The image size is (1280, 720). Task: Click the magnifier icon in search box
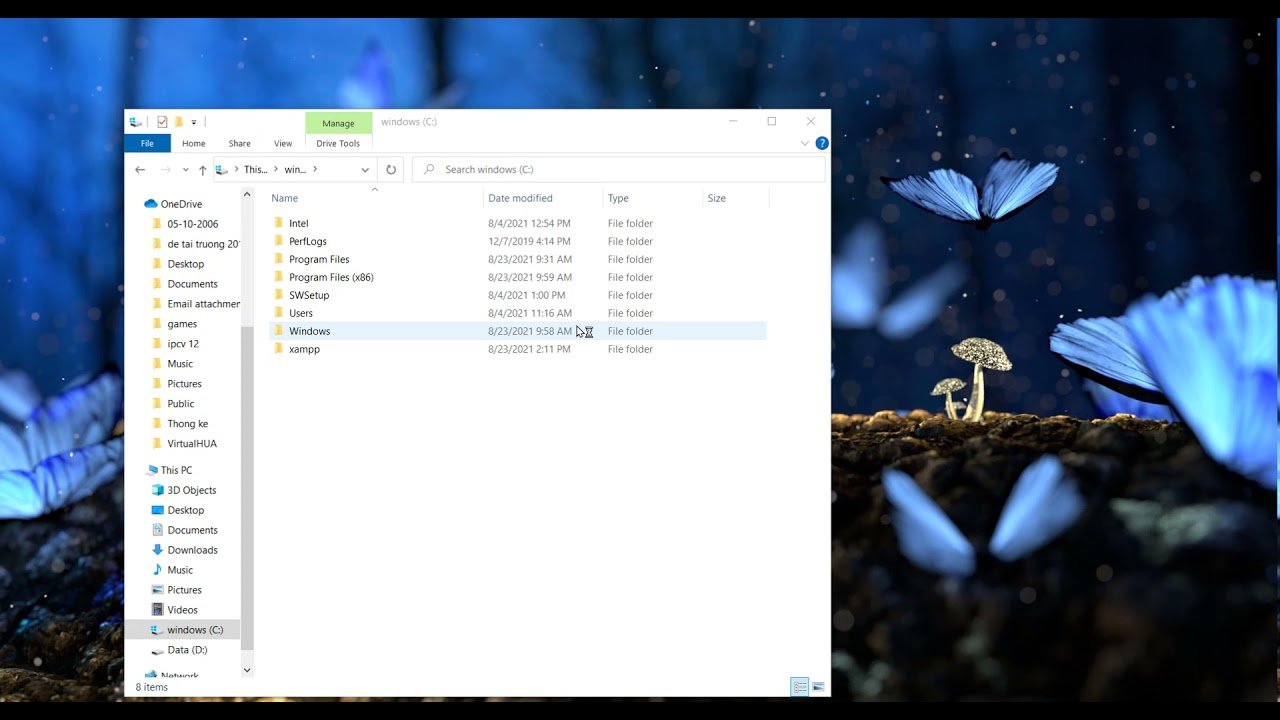(x=429, y=170)
